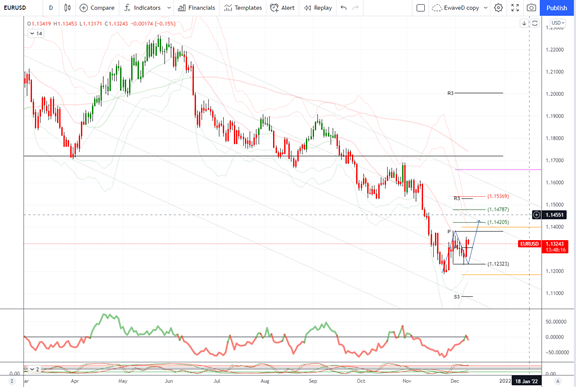Click the Dec label on the time axis
The image size is (576, 387).
(x=455, y=381)
